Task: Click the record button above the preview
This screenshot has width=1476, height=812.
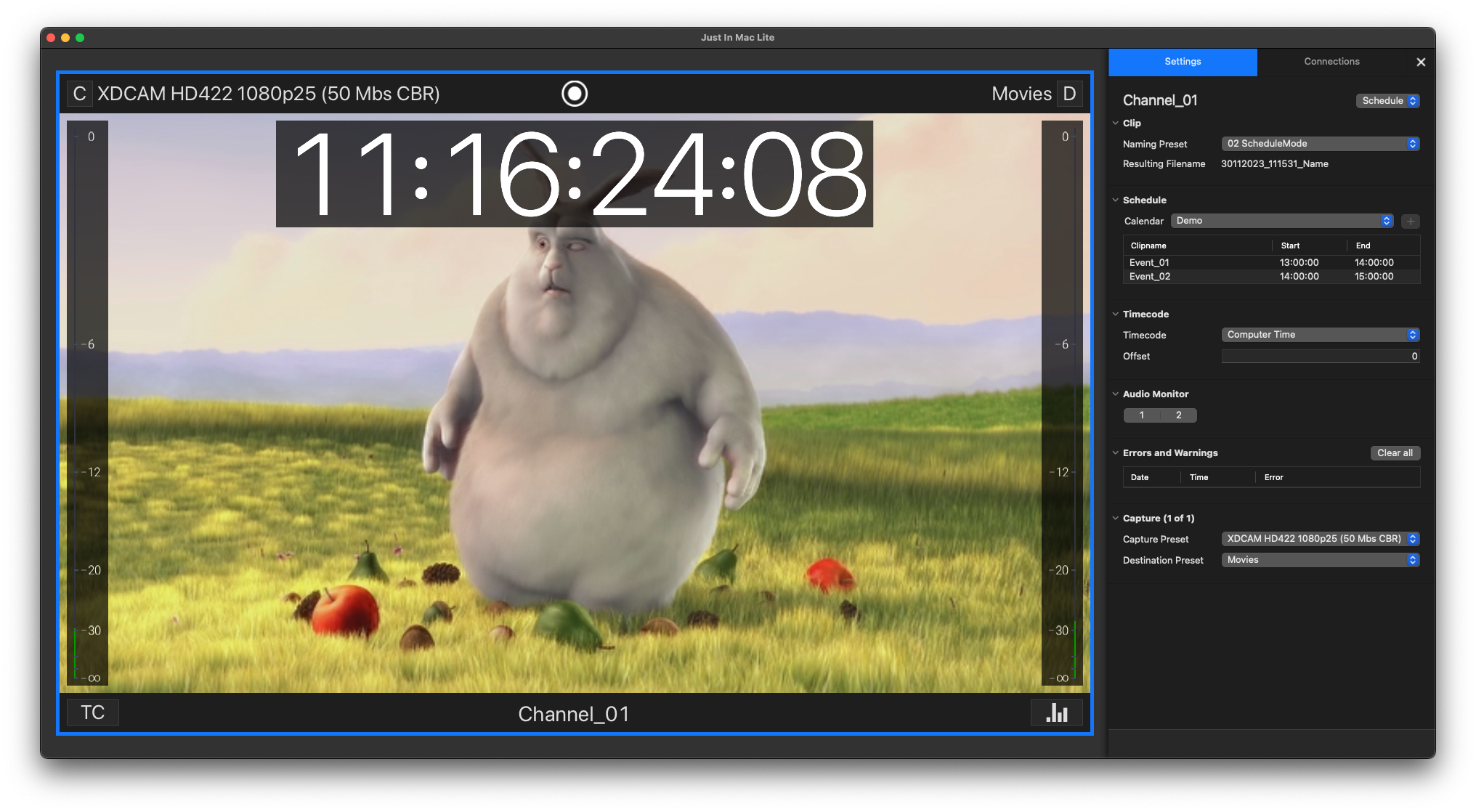Action: [575, 94]
